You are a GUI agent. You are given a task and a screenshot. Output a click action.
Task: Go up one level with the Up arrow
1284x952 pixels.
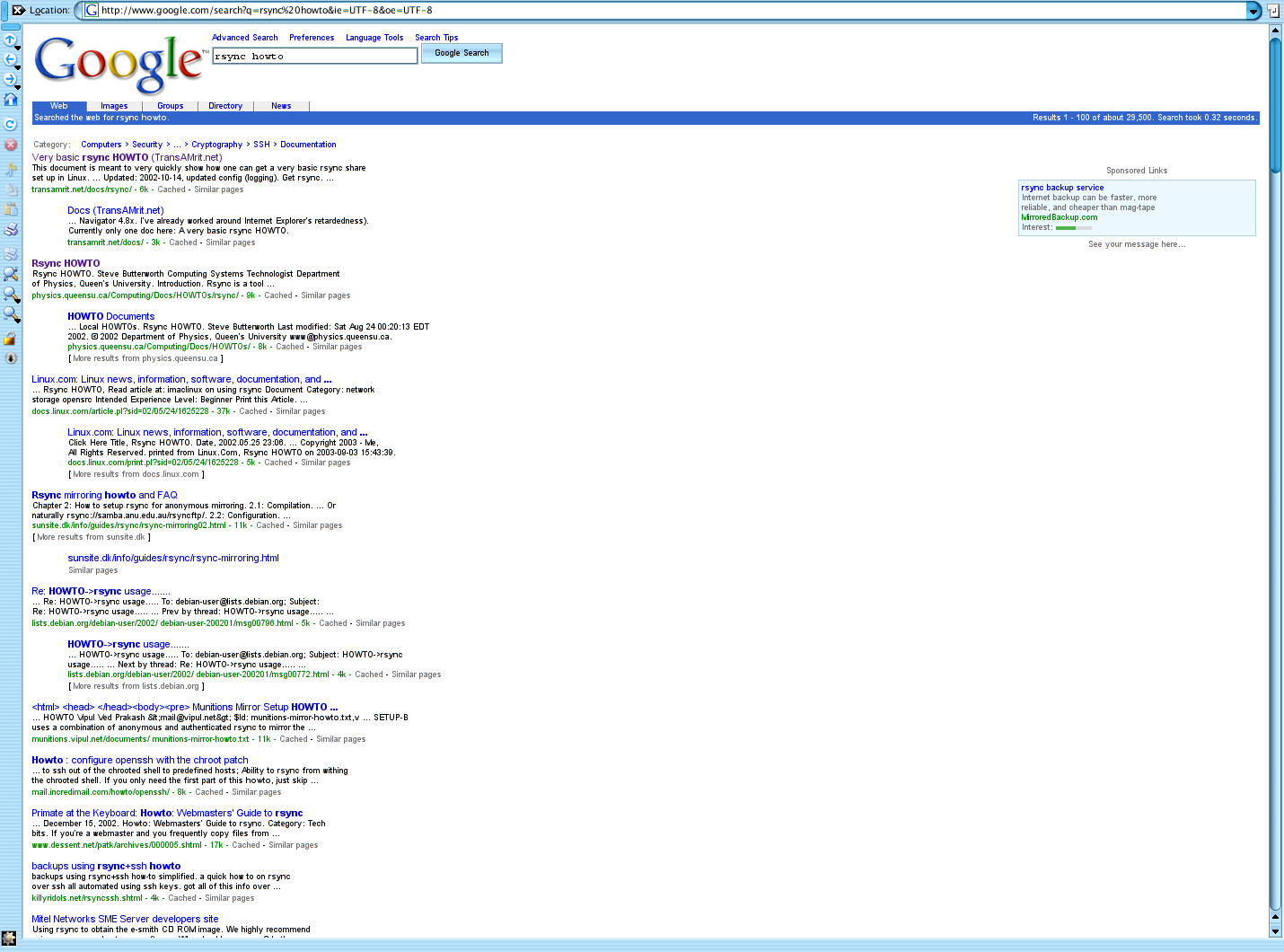click(x=11, y=40)
